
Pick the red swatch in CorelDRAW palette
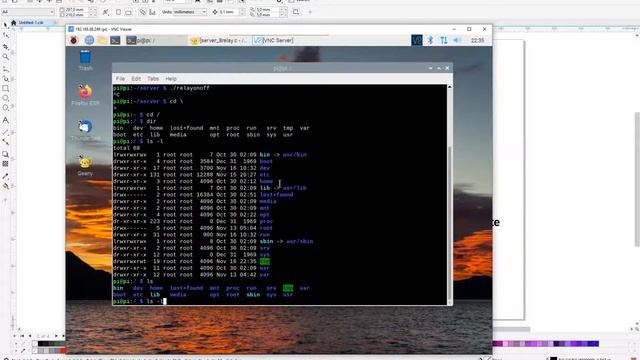(x=63, y=351)
